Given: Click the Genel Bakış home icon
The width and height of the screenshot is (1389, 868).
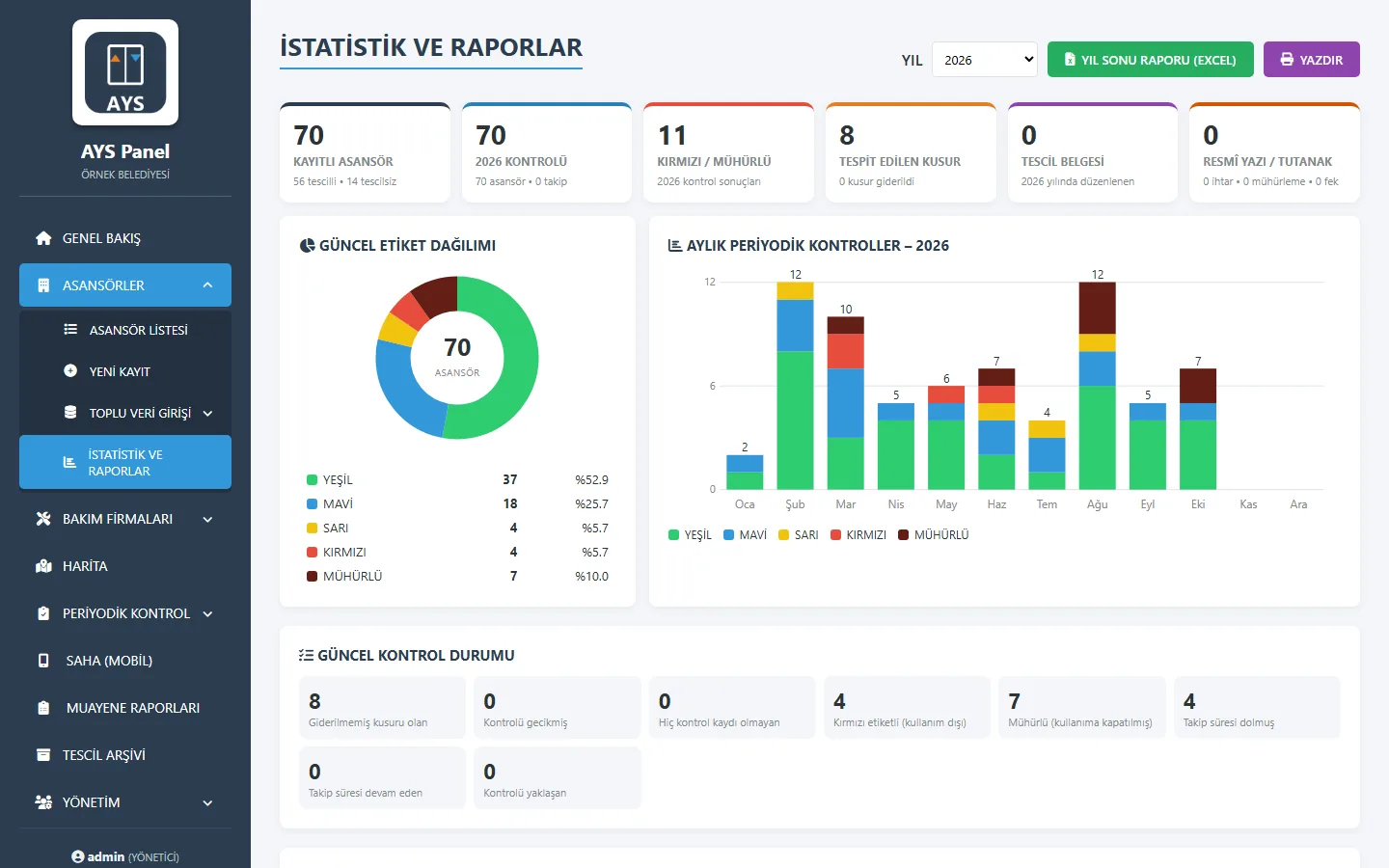Looking at the screenshot, I should [x=43, y=238].
